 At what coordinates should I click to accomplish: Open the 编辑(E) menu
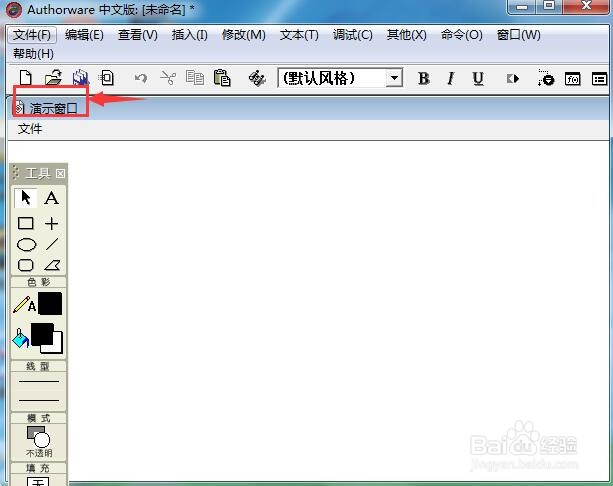pos(84,35)
